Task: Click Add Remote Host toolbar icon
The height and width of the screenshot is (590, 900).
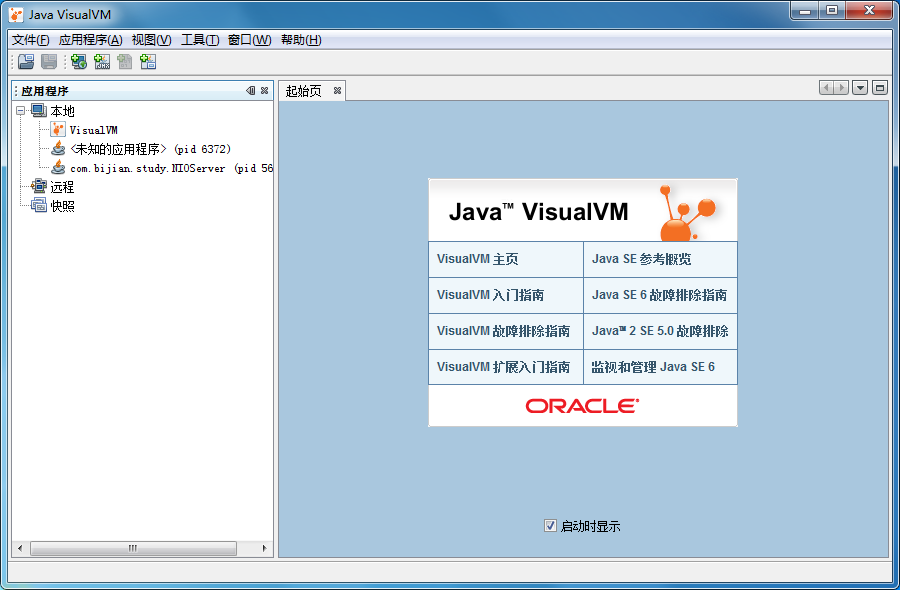Action: (x=79, y=61)
